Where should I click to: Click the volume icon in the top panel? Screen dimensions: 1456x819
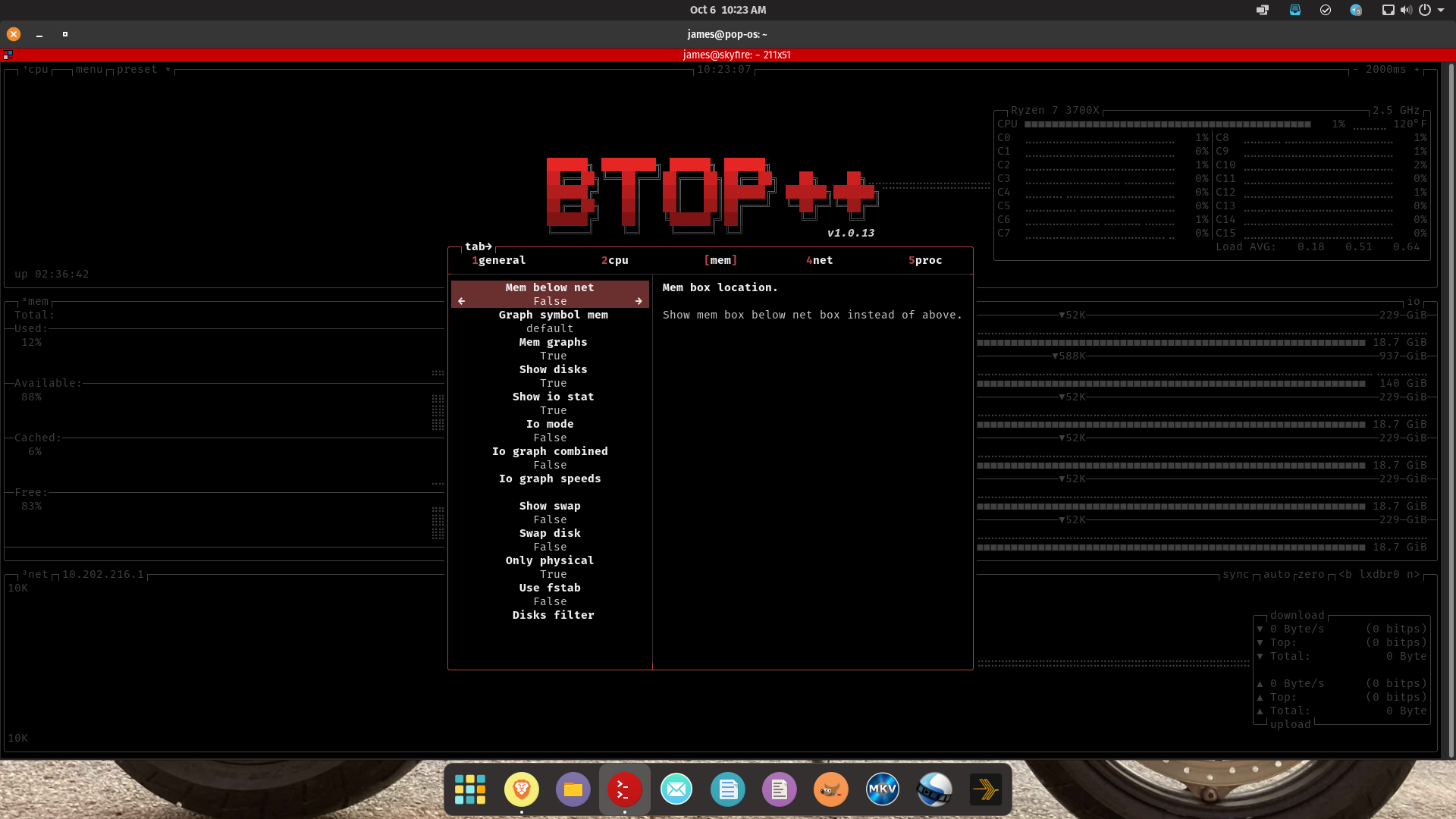[1405, 10]
